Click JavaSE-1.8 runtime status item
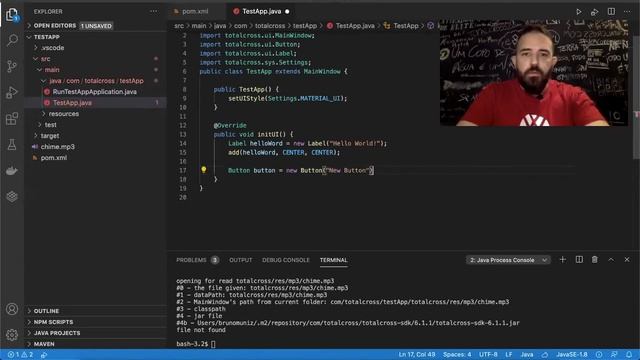 (x=572, y=355)
